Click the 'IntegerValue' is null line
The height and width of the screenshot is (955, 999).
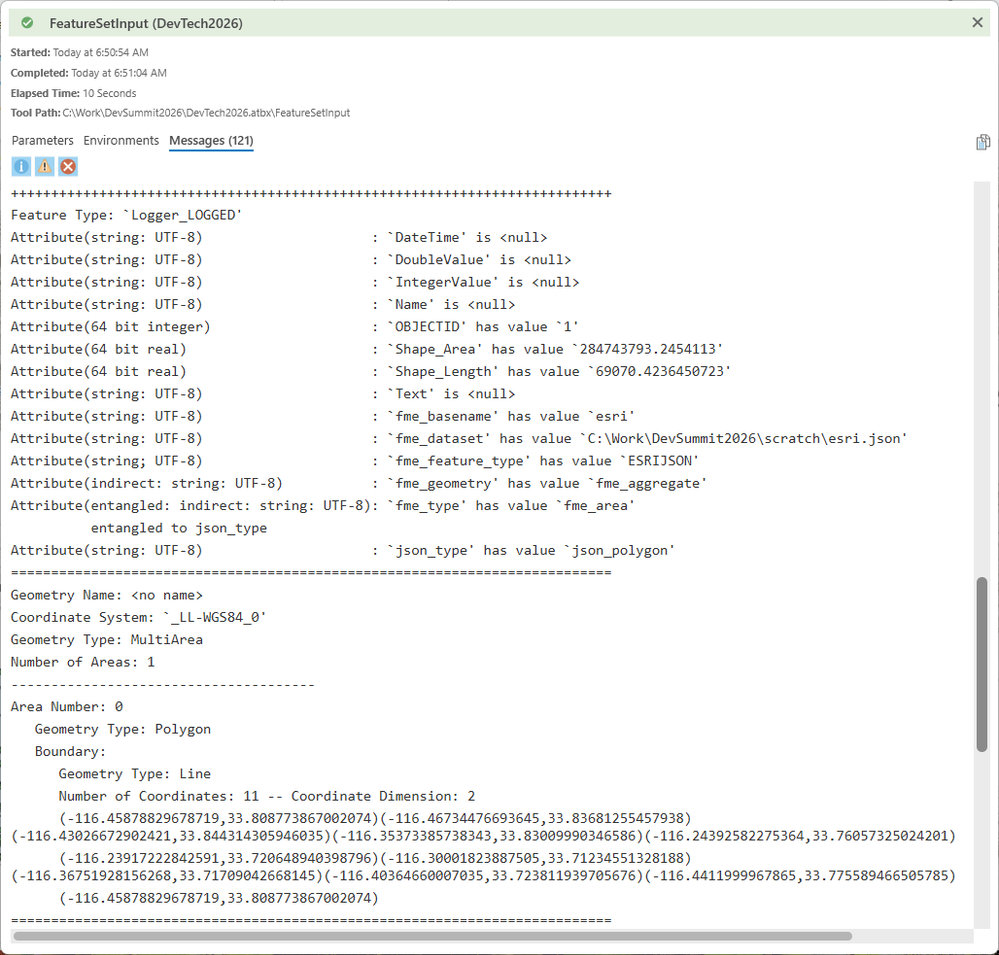[x=295, y=282]
